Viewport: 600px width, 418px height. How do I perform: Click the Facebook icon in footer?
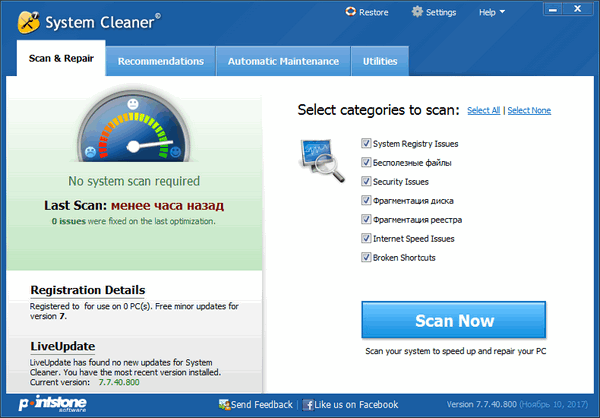click(308, 405)
